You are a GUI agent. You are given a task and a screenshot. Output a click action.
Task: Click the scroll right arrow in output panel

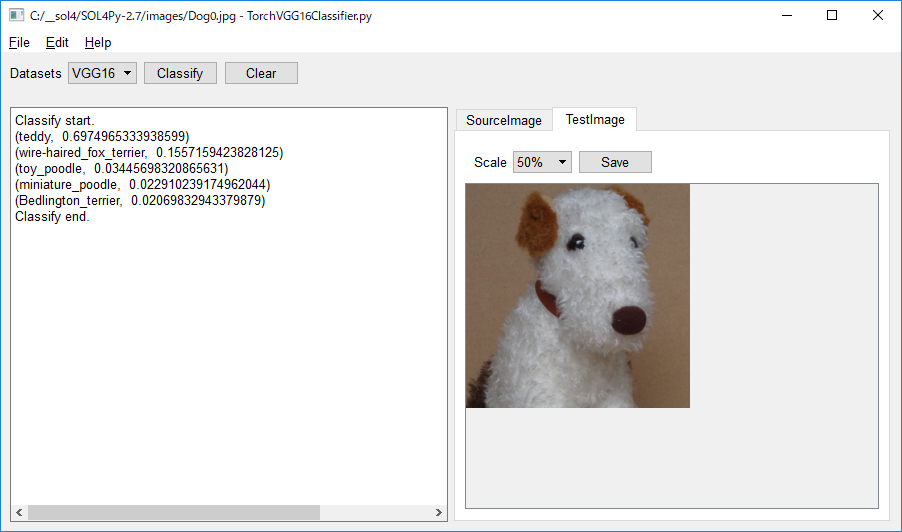tap(439, 512)
